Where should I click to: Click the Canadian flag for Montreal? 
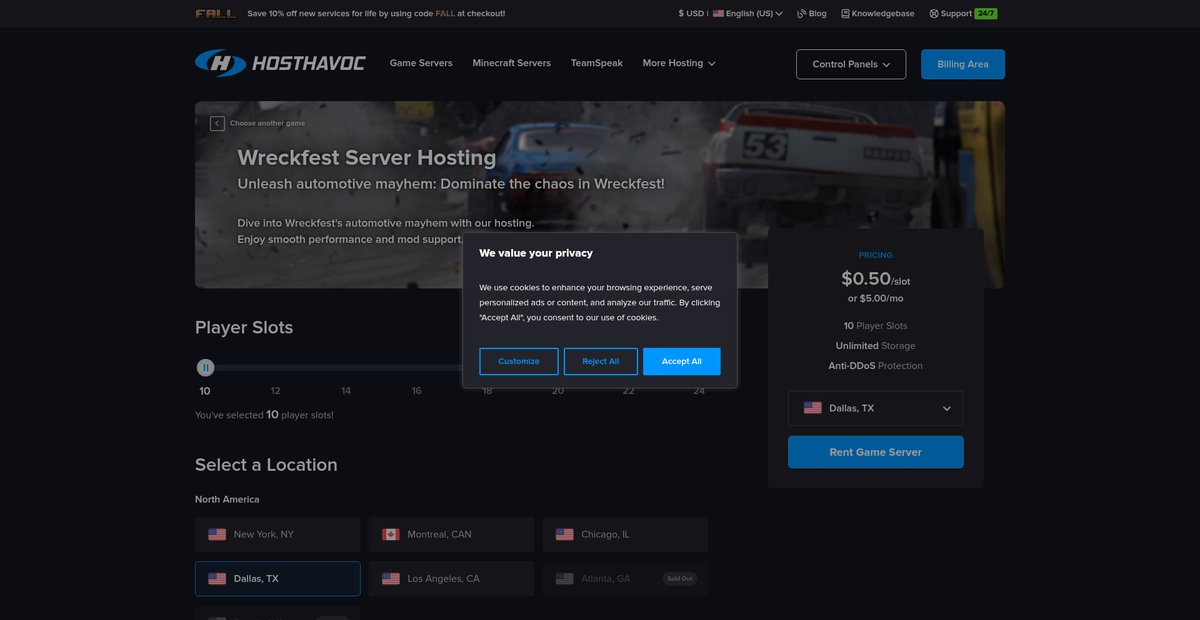point(391,534)
